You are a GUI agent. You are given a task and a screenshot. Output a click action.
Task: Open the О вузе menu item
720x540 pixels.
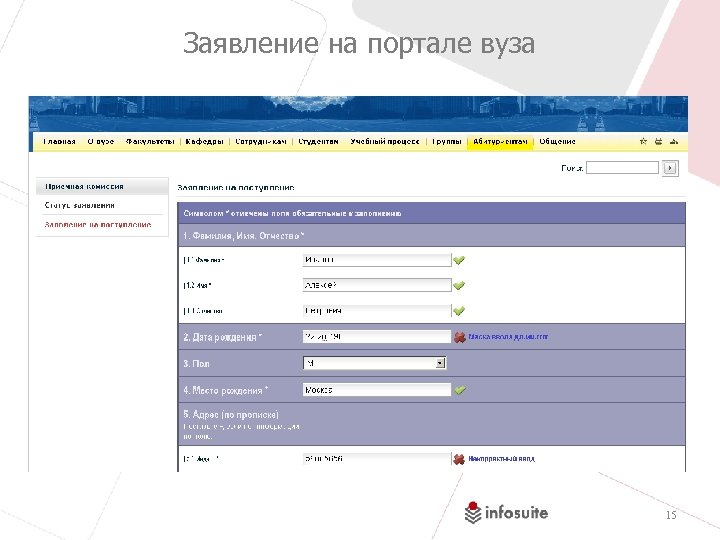click(x=101, y=141)
